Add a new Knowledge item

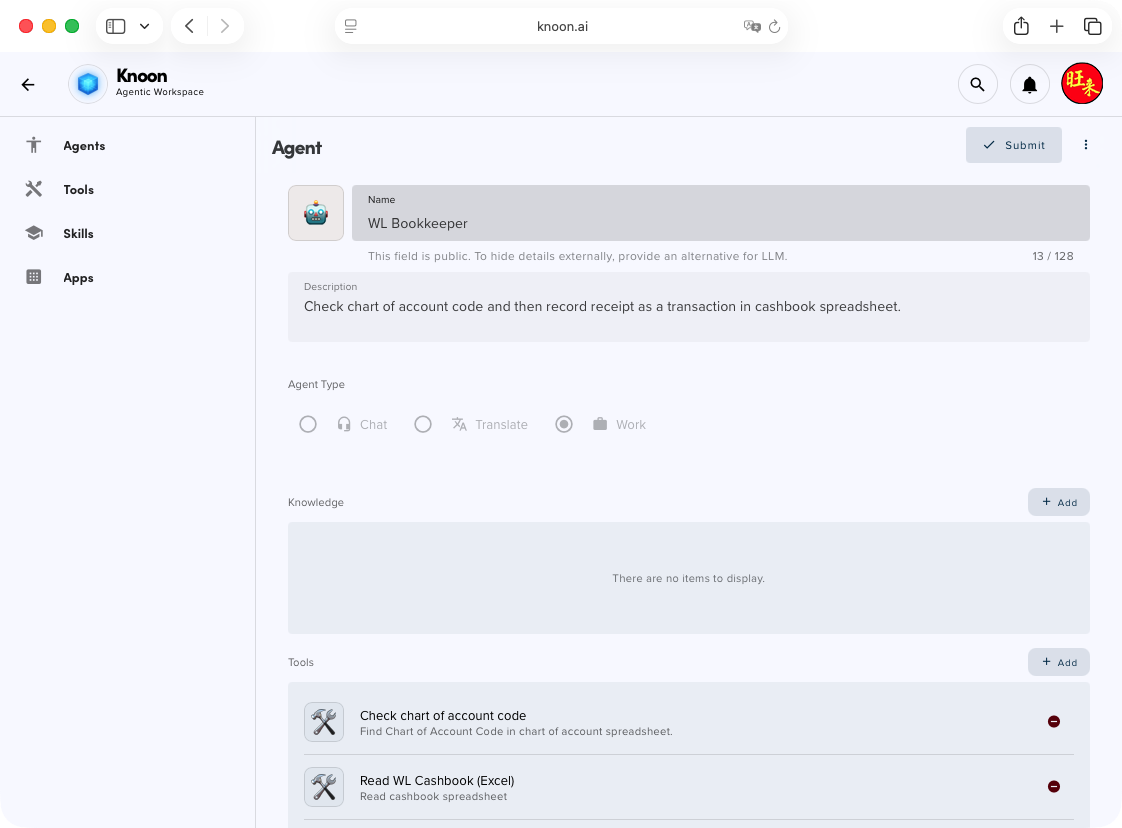point(1058,502)
